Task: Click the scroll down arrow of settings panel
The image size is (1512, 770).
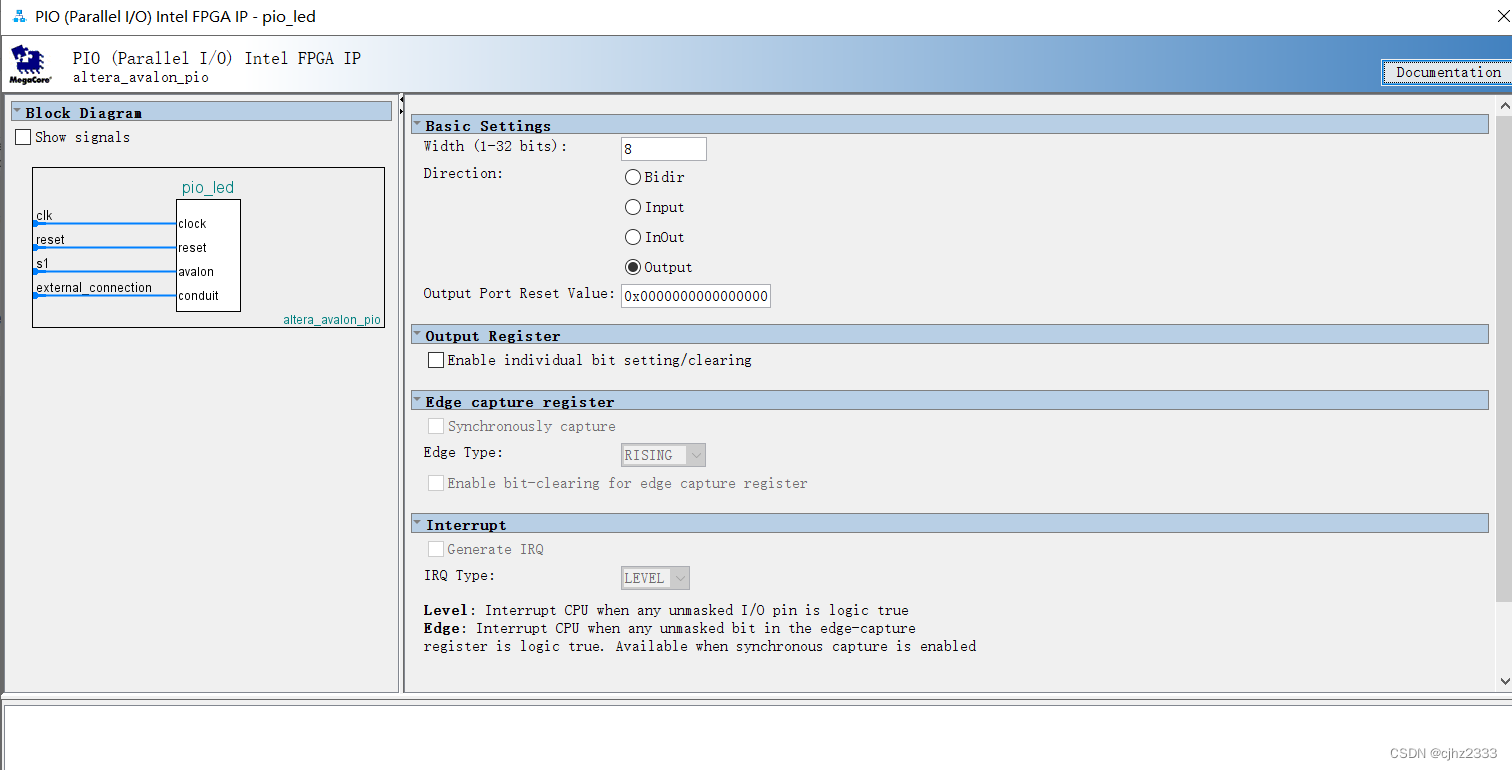Action: tap(1504, 681)
